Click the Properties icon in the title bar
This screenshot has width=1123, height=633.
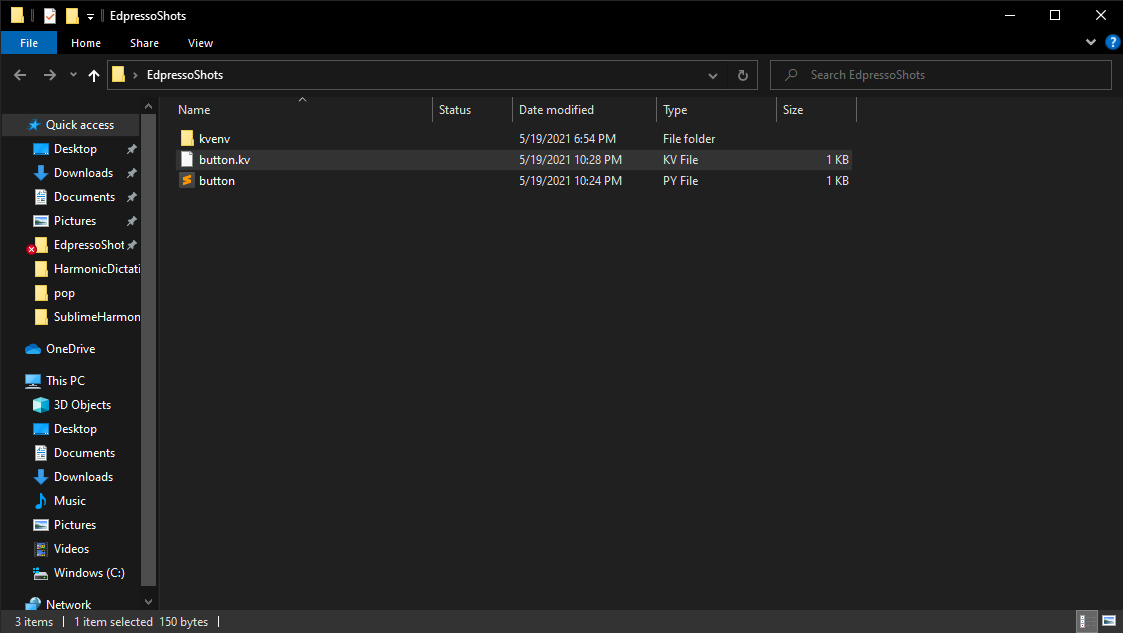[50, 16]
